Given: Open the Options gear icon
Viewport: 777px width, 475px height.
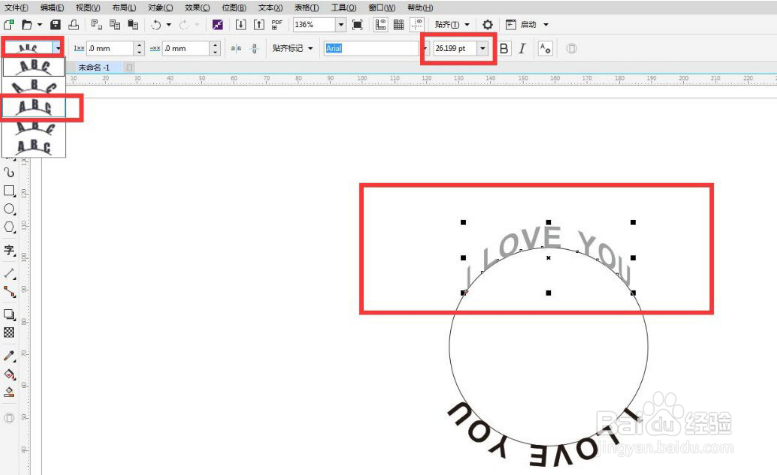Looking at the screenshot, I should pyautogui.click(x=488, y=24).
